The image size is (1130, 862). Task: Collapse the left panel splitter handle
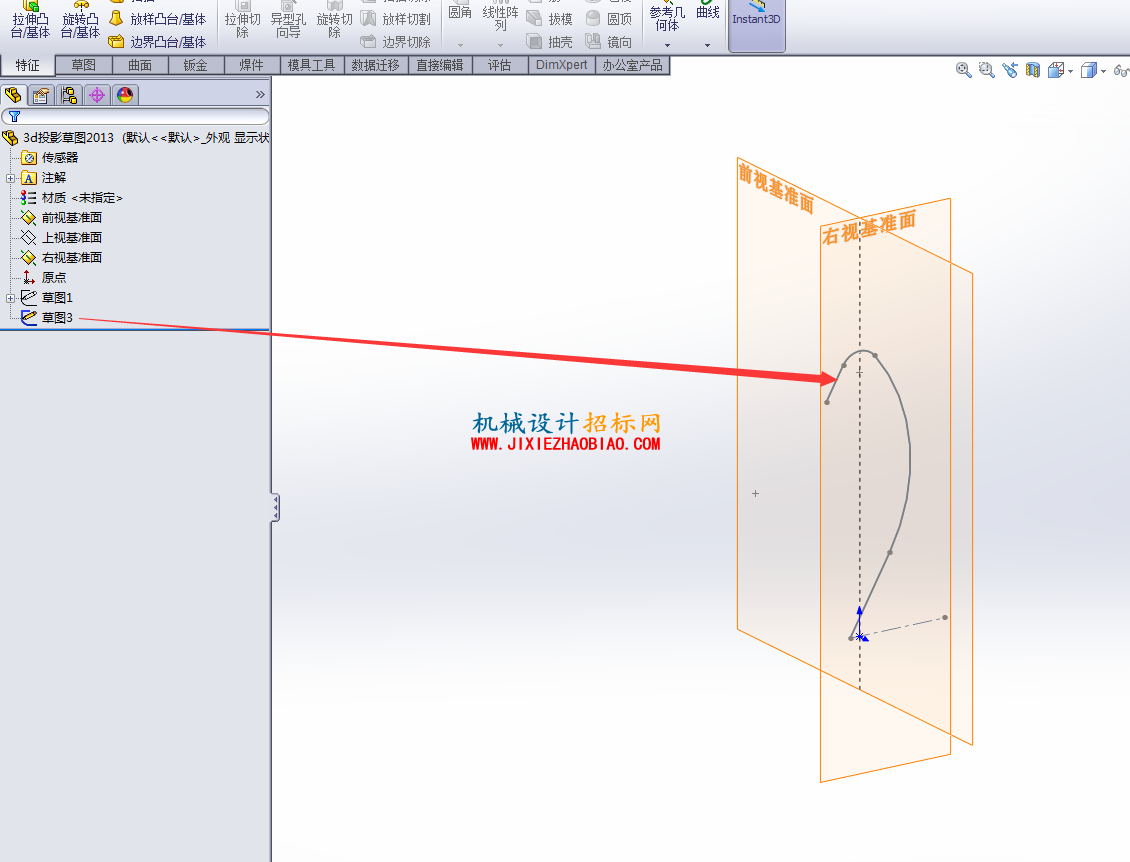(275, 507)
